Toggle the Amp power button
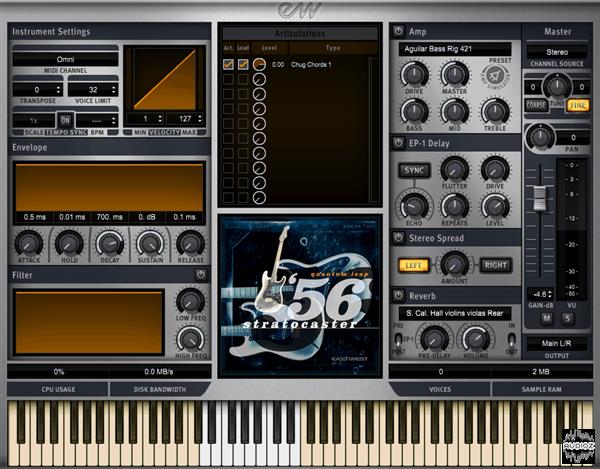This screenshot has height=469, width=600. [398, 31]
